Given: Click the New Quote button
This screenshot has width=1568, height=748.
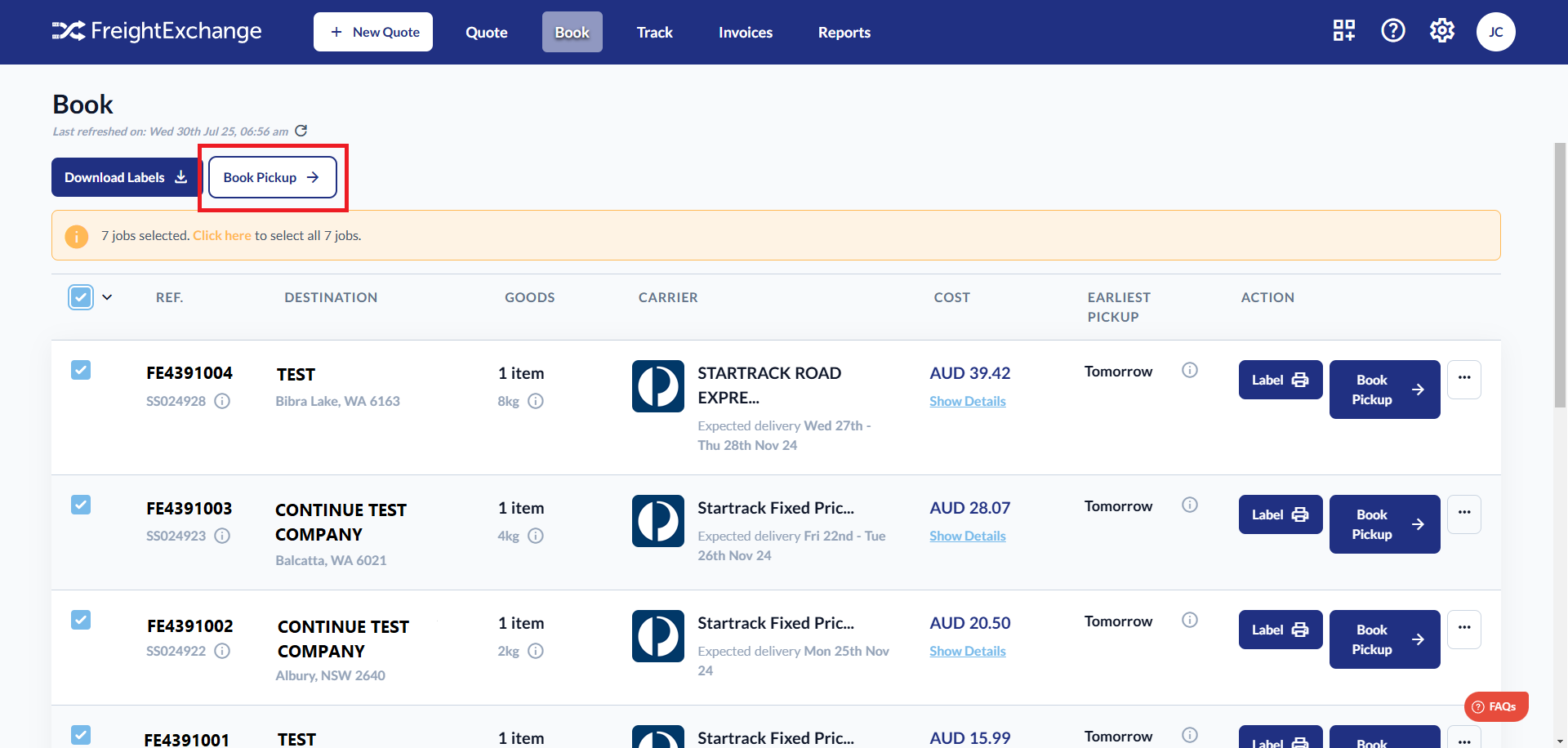Looking at the screenshot, I should (373, 32).
